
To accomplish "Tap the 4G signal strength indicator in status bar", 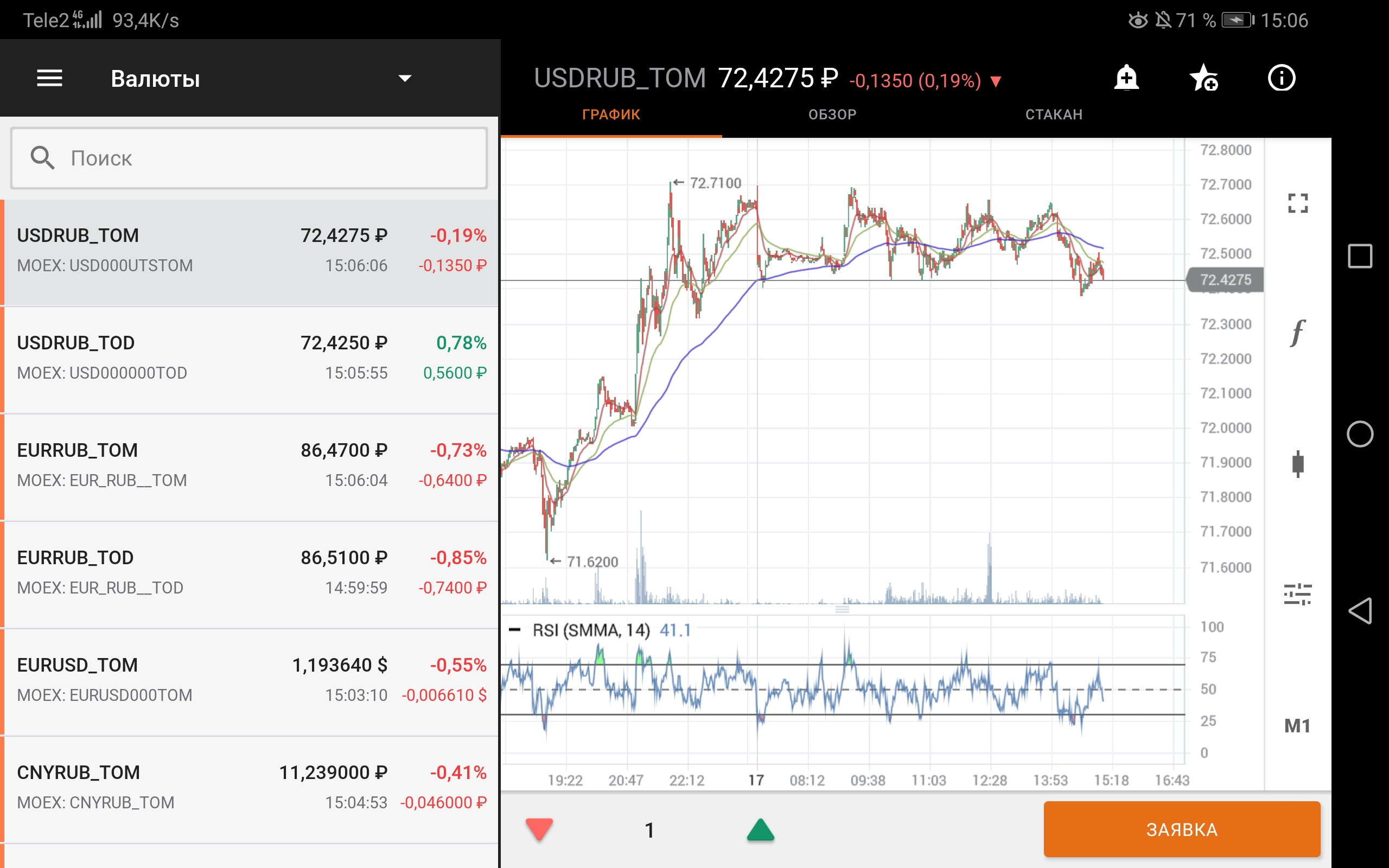I will point(87,20).
